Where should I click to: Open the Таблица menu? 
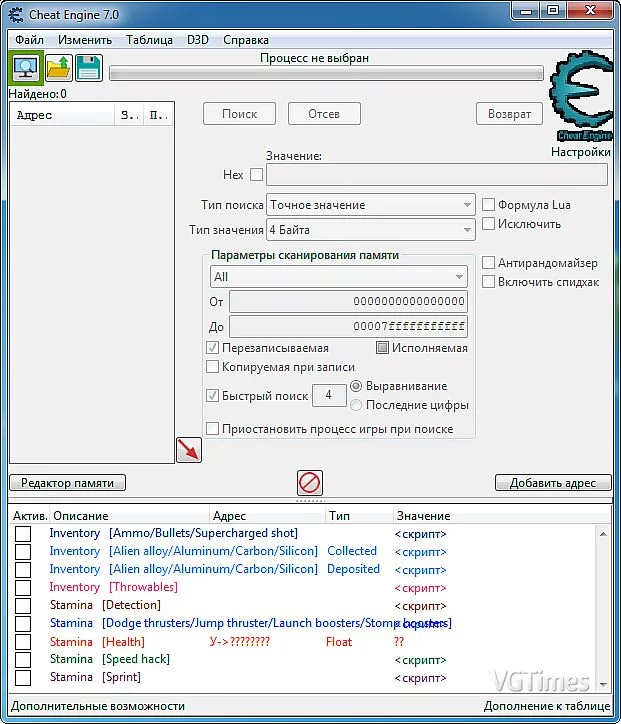coord(149,40)
